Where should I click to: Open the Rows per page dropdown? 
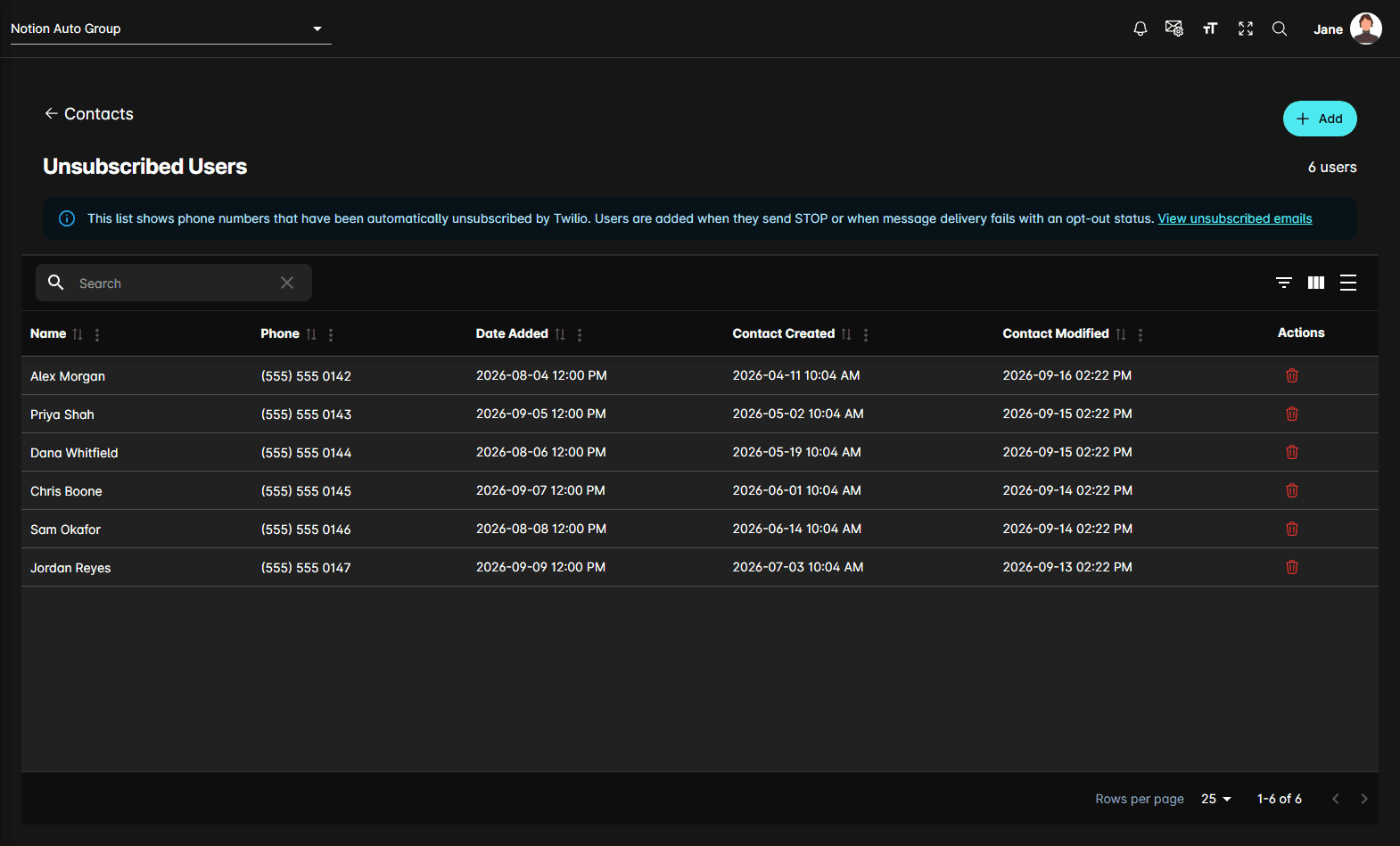1216,799
